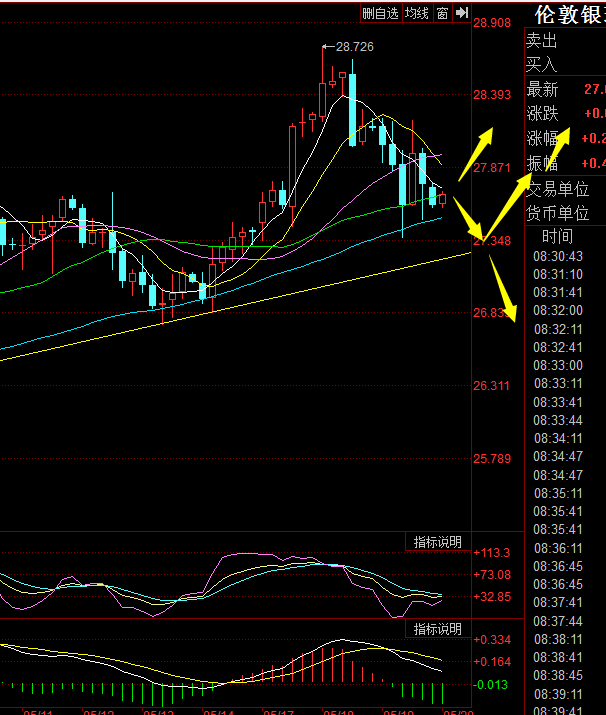Click the 涨跌 change label
Image resolution: width=606 pixels, height=715 pixels.
point(542,114)
